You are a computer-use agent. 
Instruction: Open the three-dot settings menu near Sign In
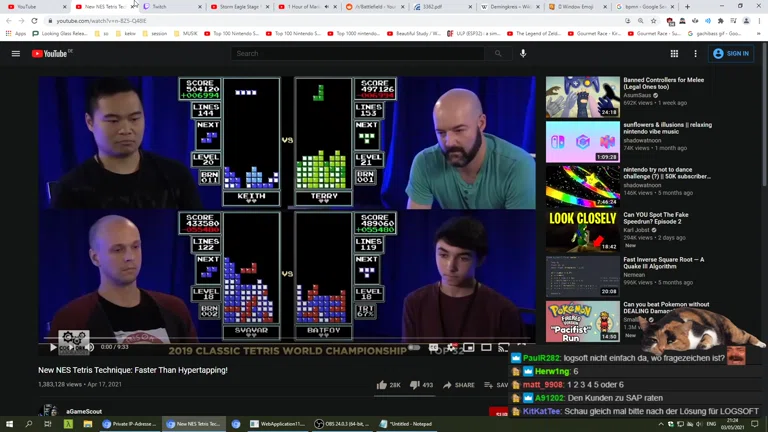695,54
